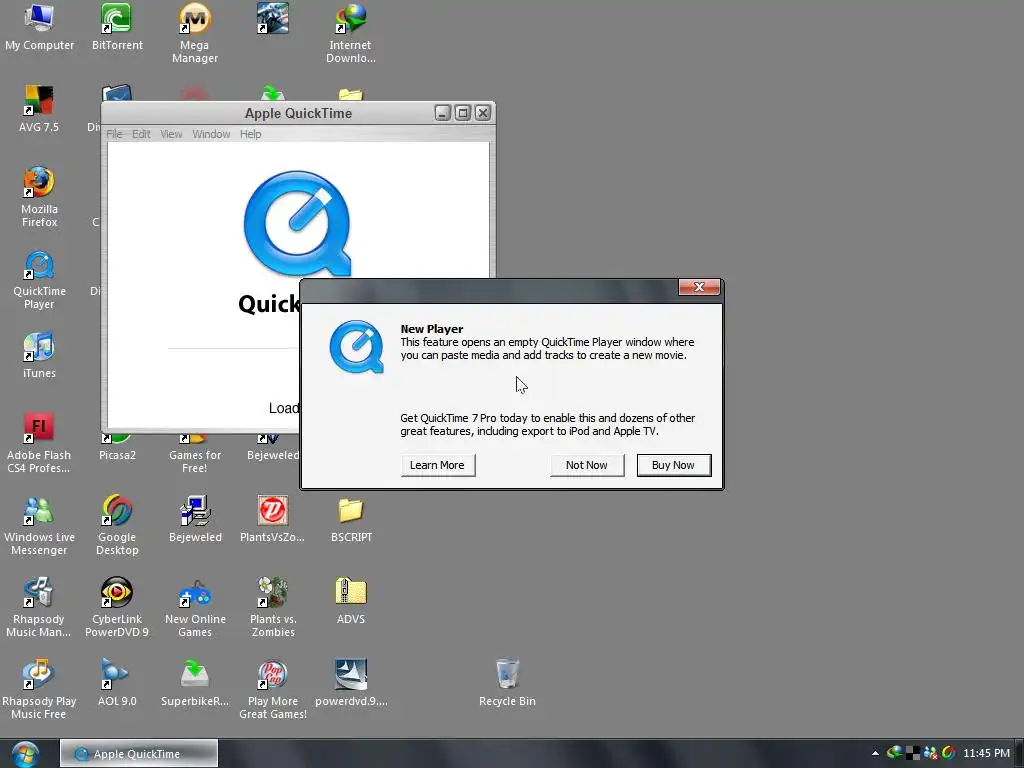1024x768 pixels.
Task: Open My Computer desktop icon
Action: (39, 27)
